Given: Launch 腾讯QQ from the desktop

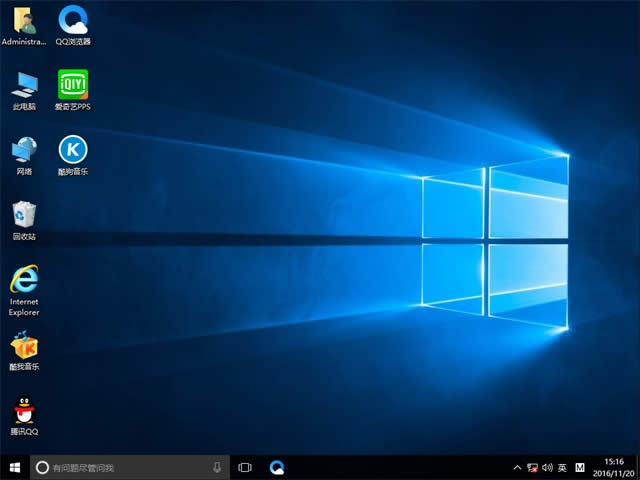Looking at the screenshot, I should (x=24, y=411).
